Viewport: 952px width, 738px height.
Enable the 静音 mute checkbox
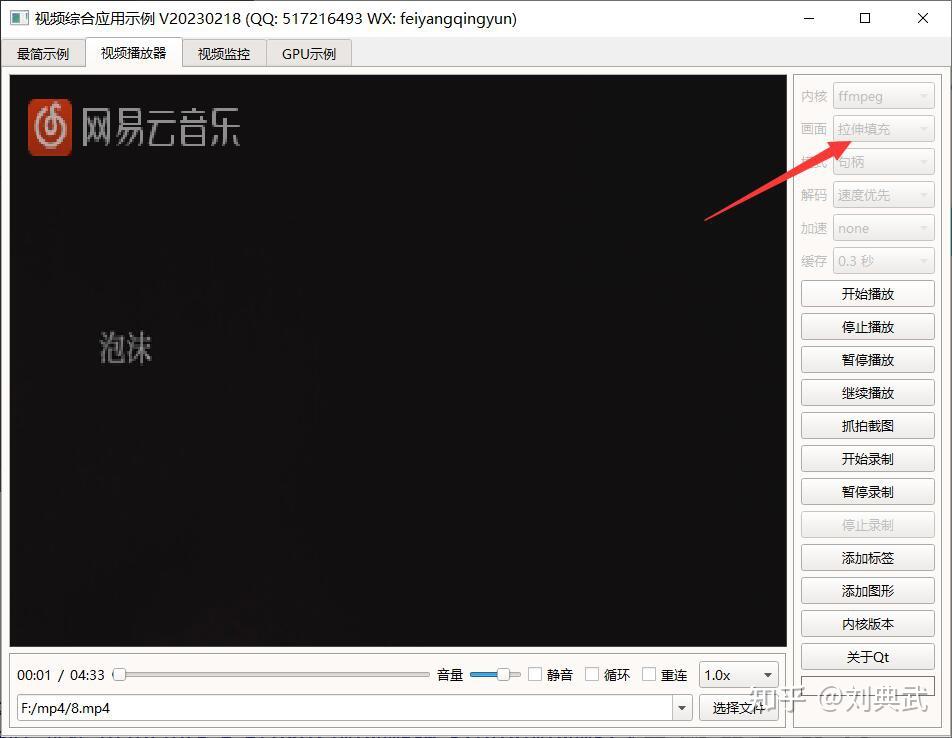click(x=535, y=674)
